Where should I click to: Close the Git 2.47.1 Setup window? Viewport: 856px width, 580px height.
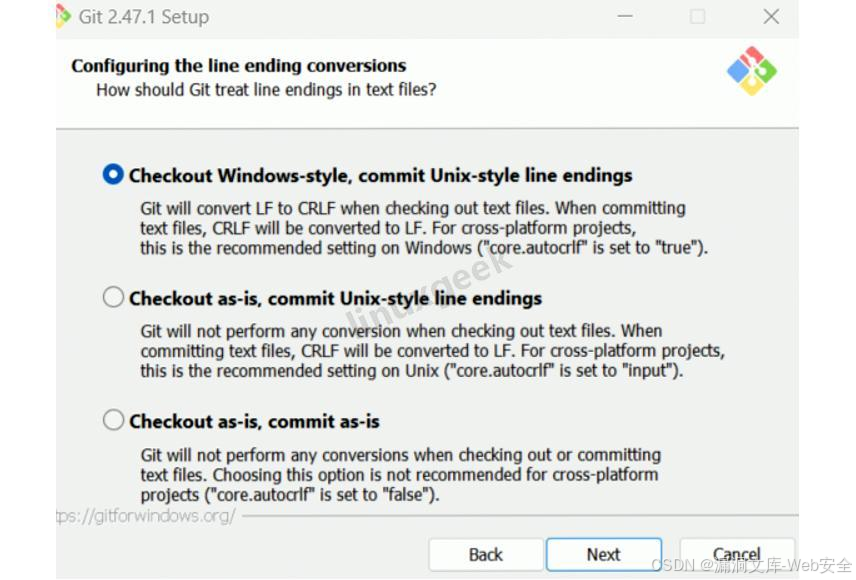click(x=771, y=16)
